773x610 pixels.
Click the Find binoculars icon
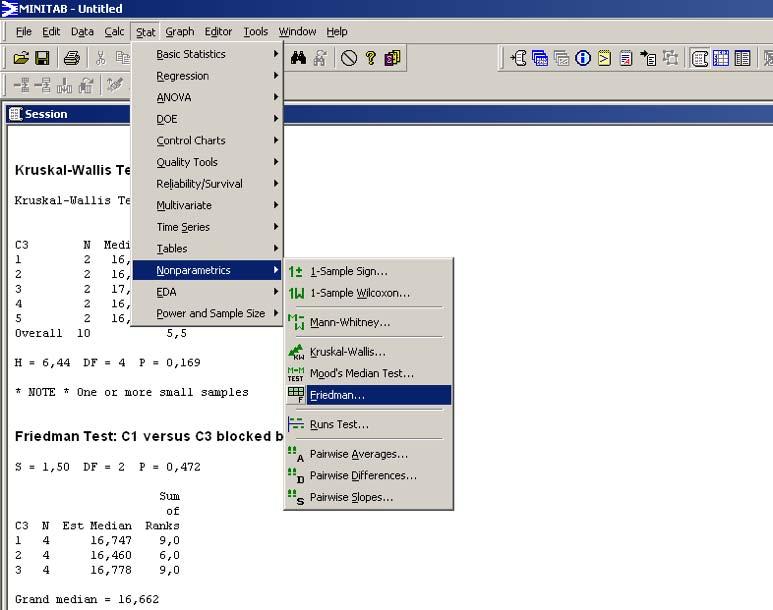click(298, 58)
